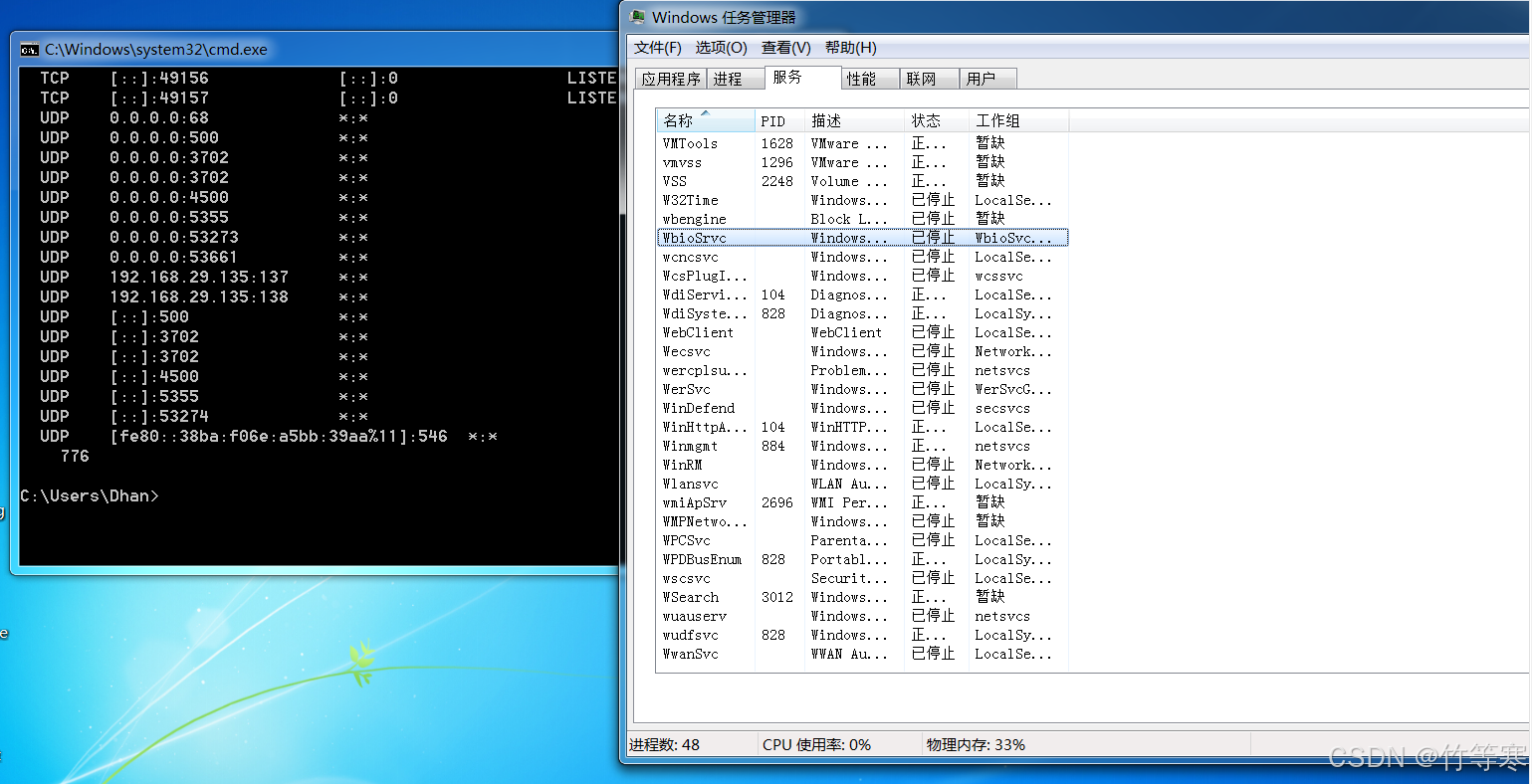Open the 帮助(H) menu
The width and height of the screenshot is (1532, 784).
coord(850,48)
